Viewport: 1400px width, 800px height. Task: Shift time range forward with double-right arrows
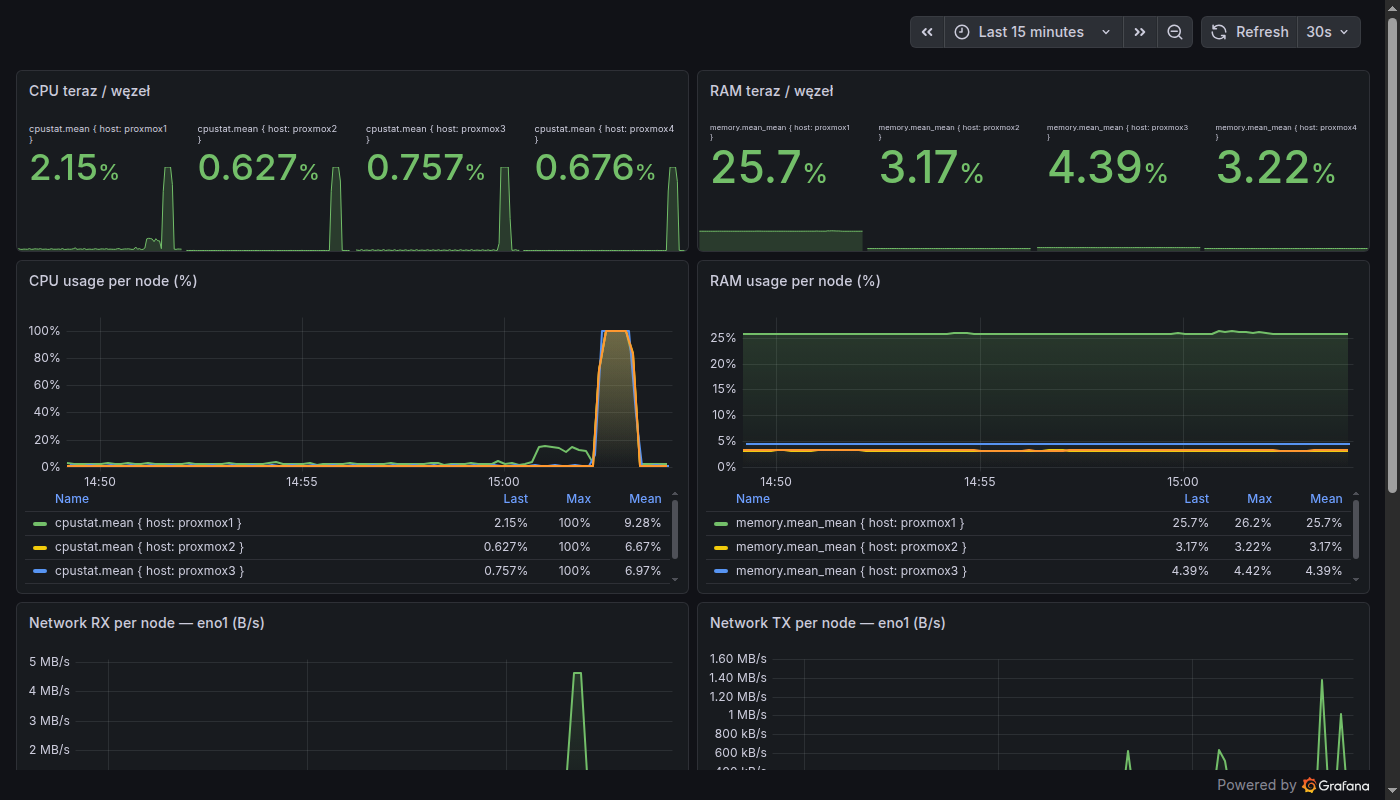(x=1140, y=32)
